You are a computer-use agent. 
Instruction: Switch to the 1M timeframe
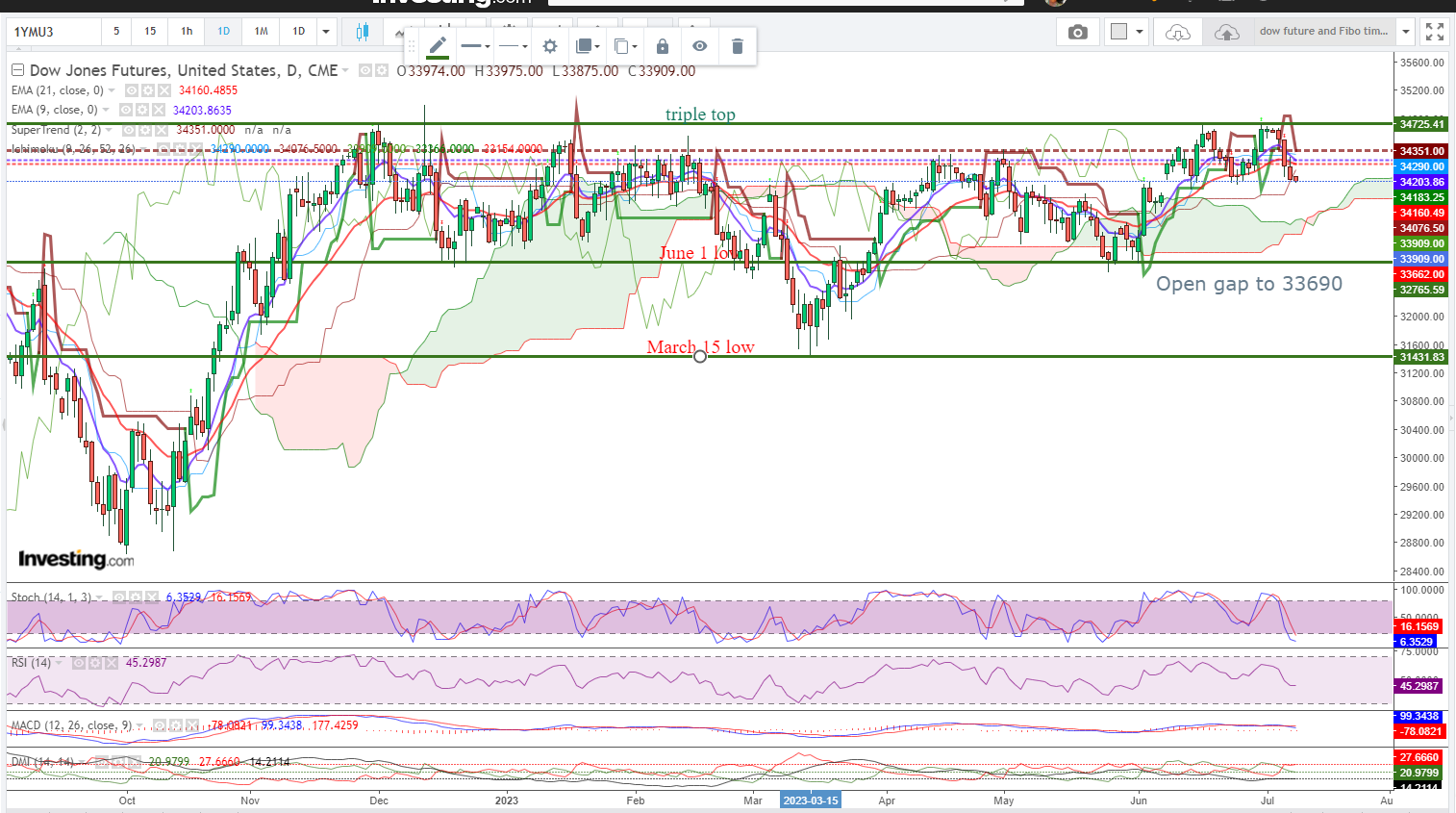261,32
